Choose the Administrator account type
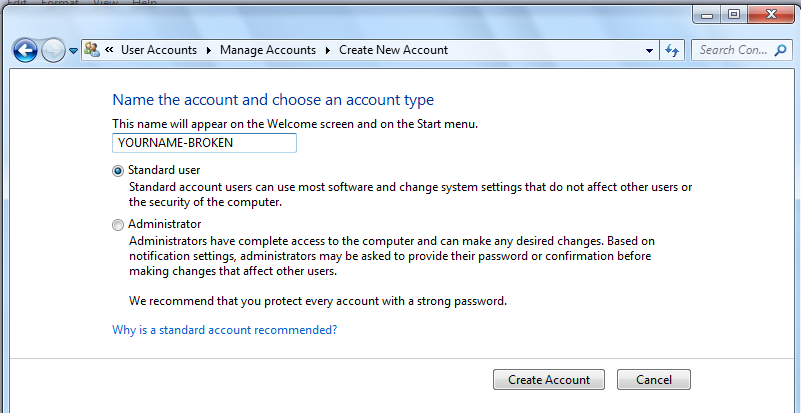Viewport: 801px width, 413px height. pyautogui.click(x=119, y=225)
